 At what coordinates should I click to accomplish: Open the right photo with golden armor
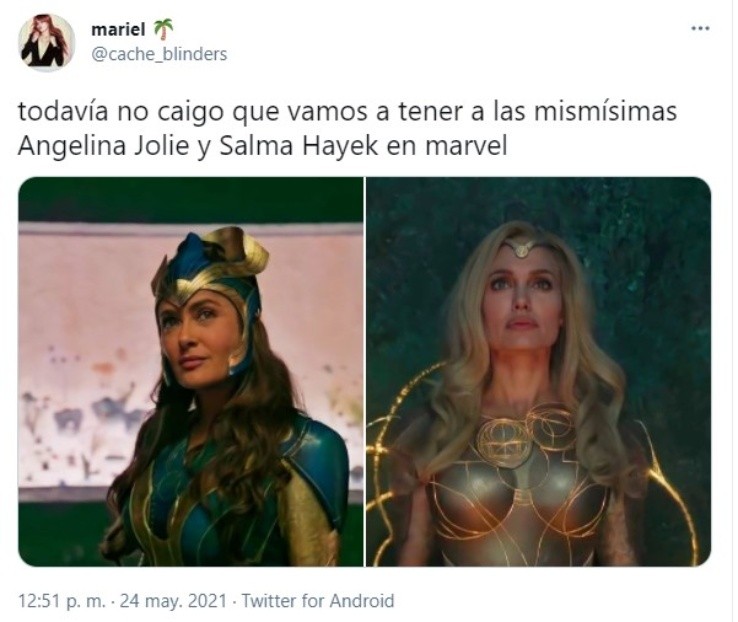pos(538,372)
